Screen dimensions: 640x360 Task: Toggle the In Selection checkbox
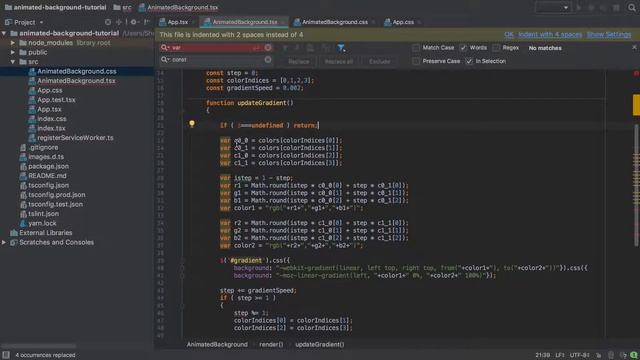(469, 61)
